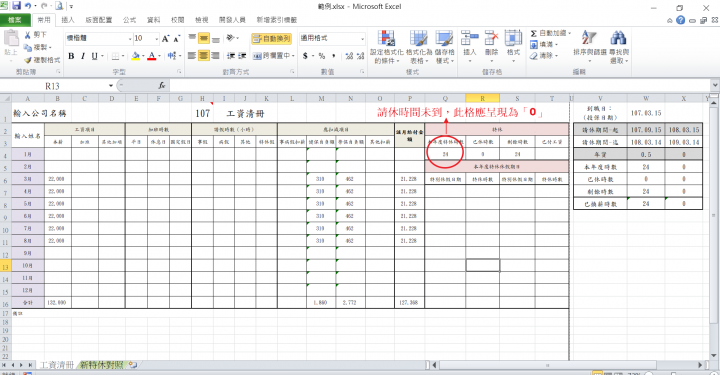Toggle center horizontal alignment
Viewport: 720px width, 375px height.
tap(204, 56)
